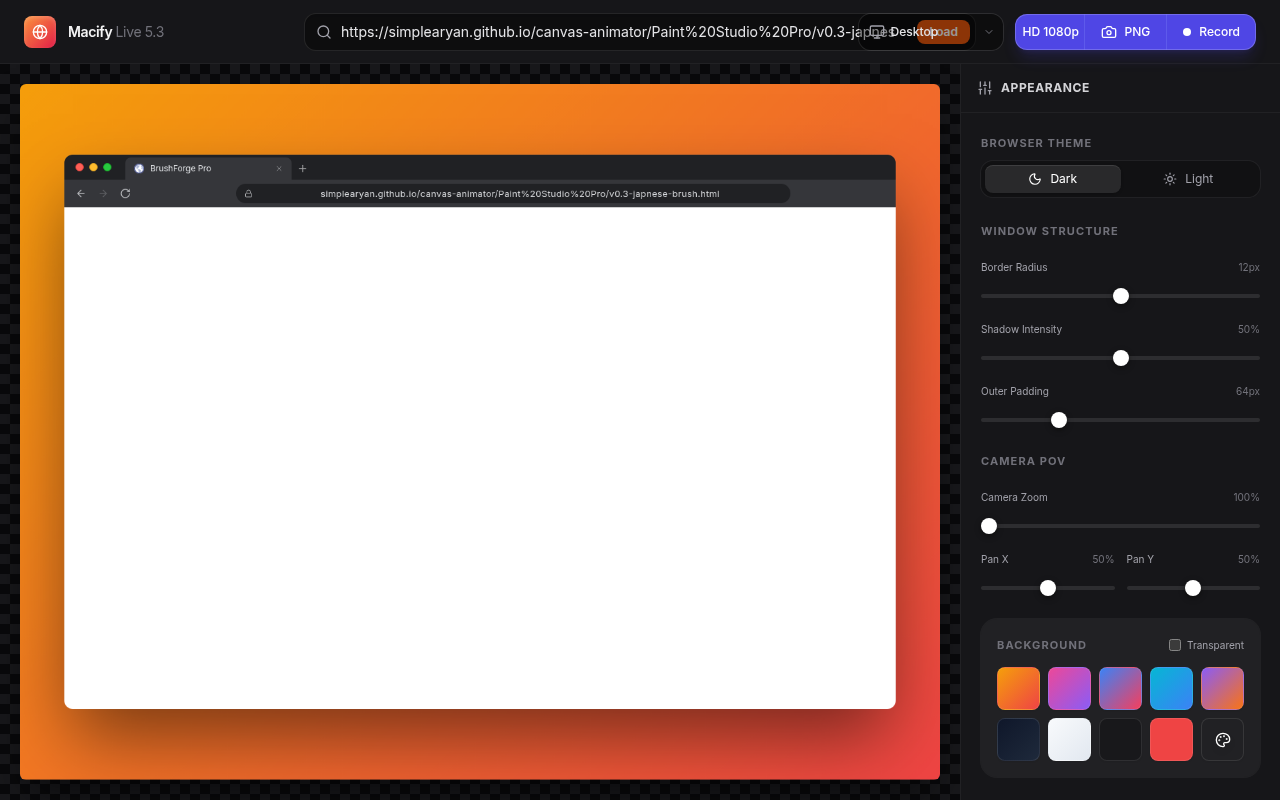
Task: Click the padlock icon in mock address bar
Action: [248, 194]
